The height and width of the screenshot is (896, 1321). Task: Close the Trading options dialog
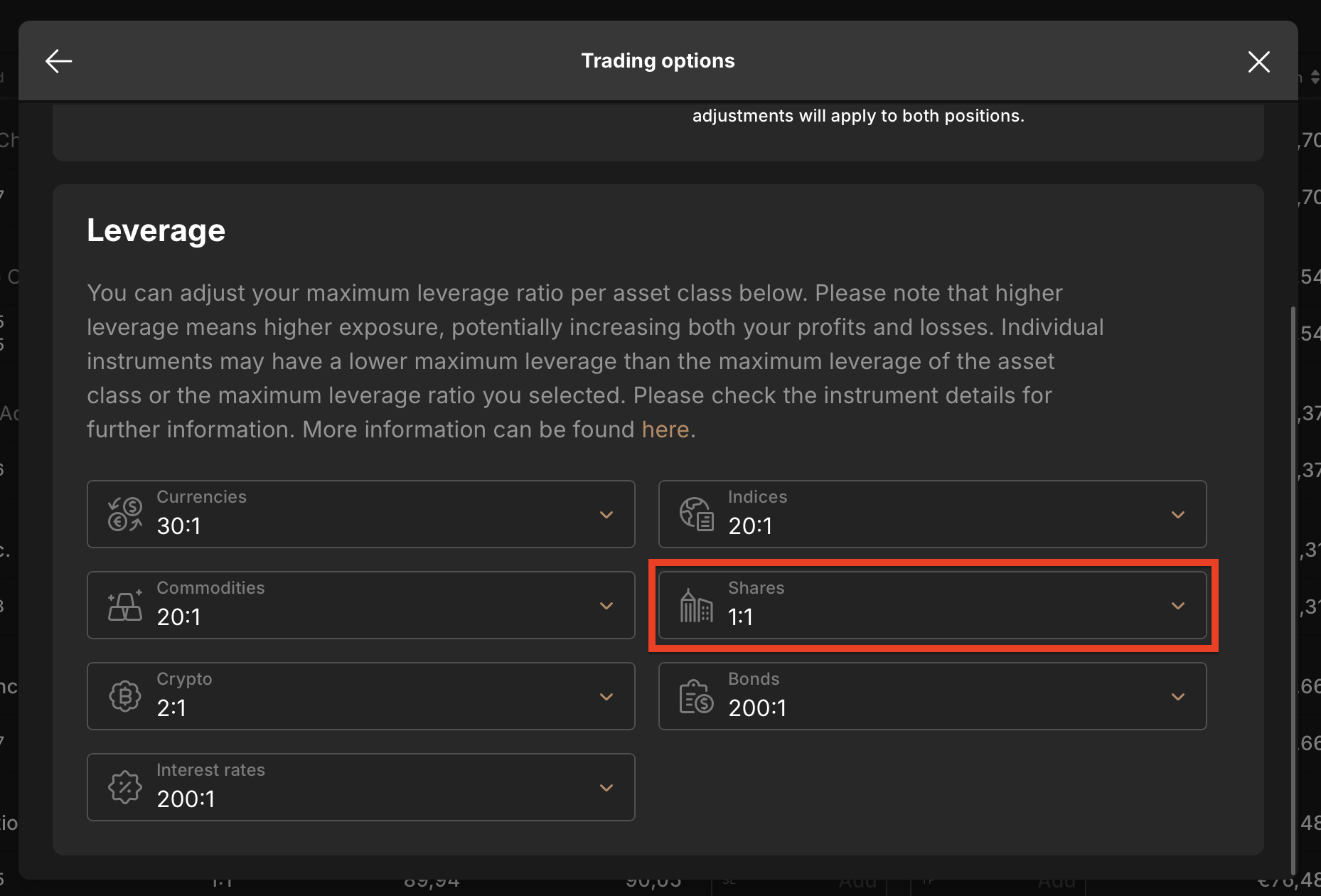point(1258,62)
